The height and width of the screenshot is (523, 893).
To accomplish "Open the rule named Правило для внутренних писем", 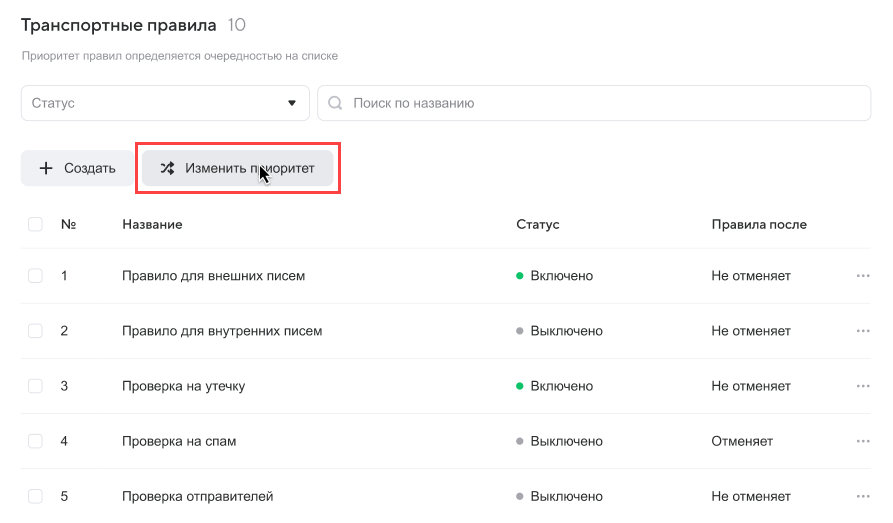I will (222, 331).
